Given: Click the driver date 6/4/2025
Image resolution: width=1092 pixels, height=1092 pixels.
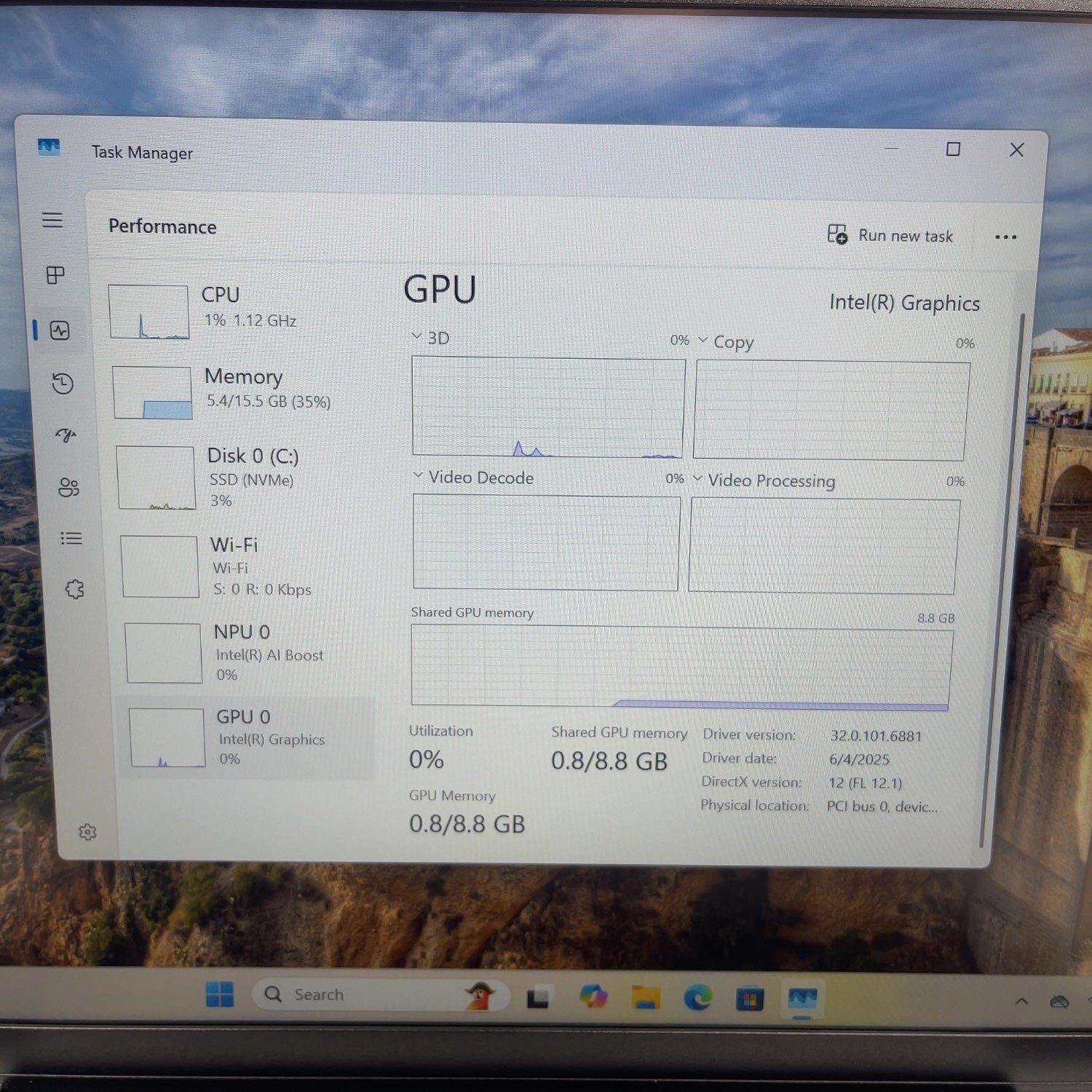Looking at the screenshot, I should pos(859,759).
